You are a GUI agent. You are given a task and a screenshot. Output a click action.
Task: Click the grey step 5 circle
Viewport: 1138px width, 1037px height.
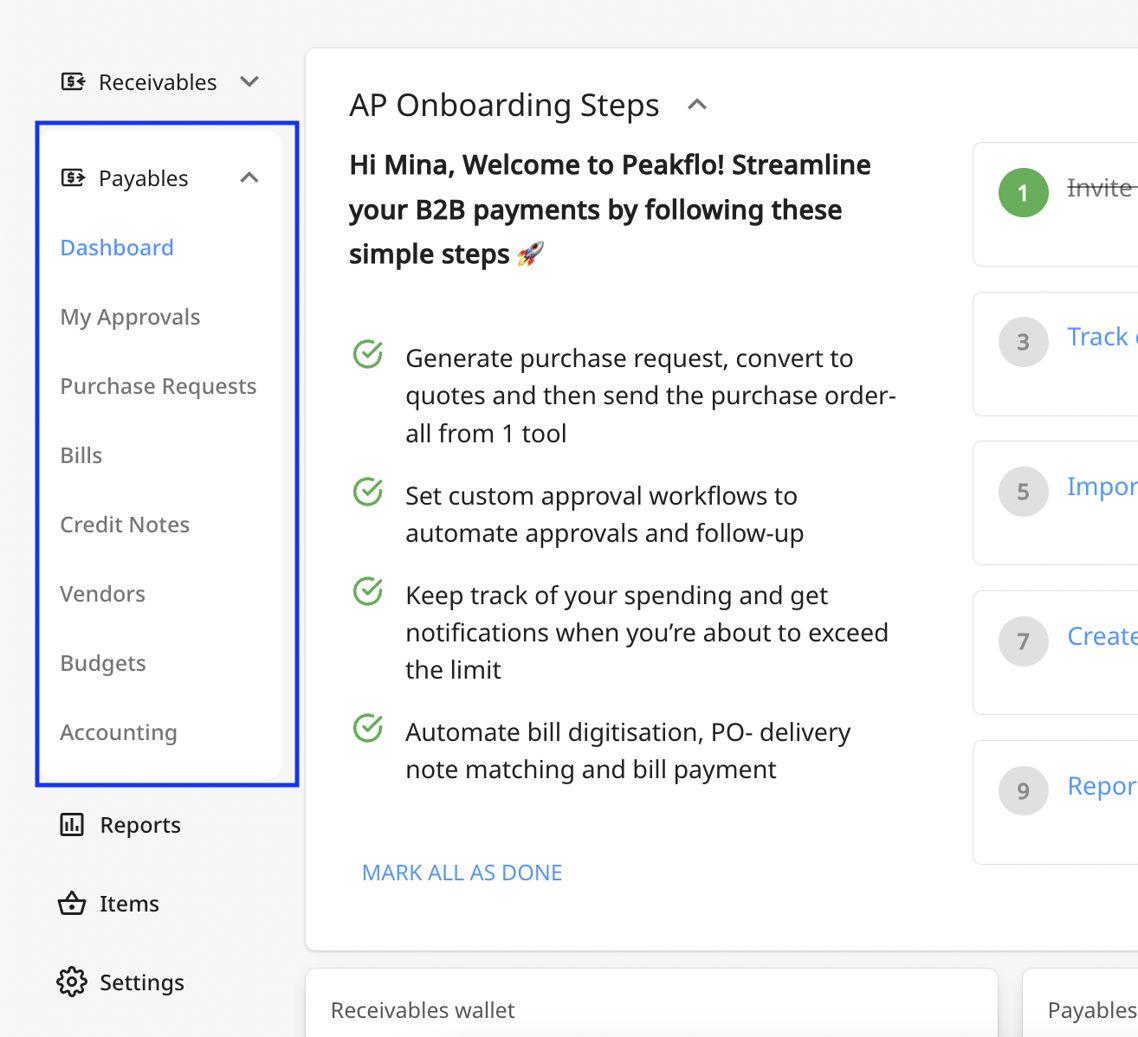pos(1023,491)
